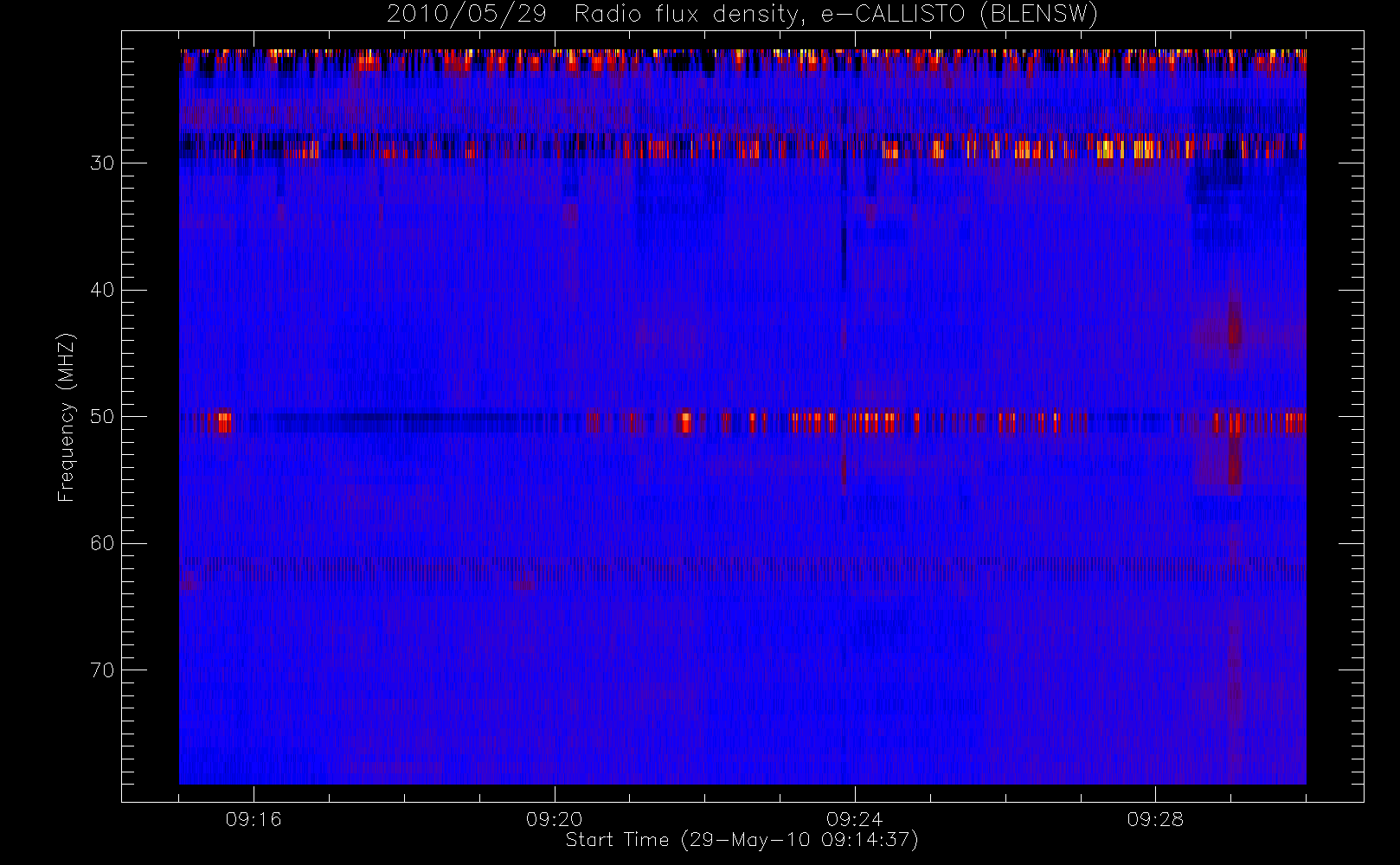Click the 09:16 time tick label

pos(254,819)
